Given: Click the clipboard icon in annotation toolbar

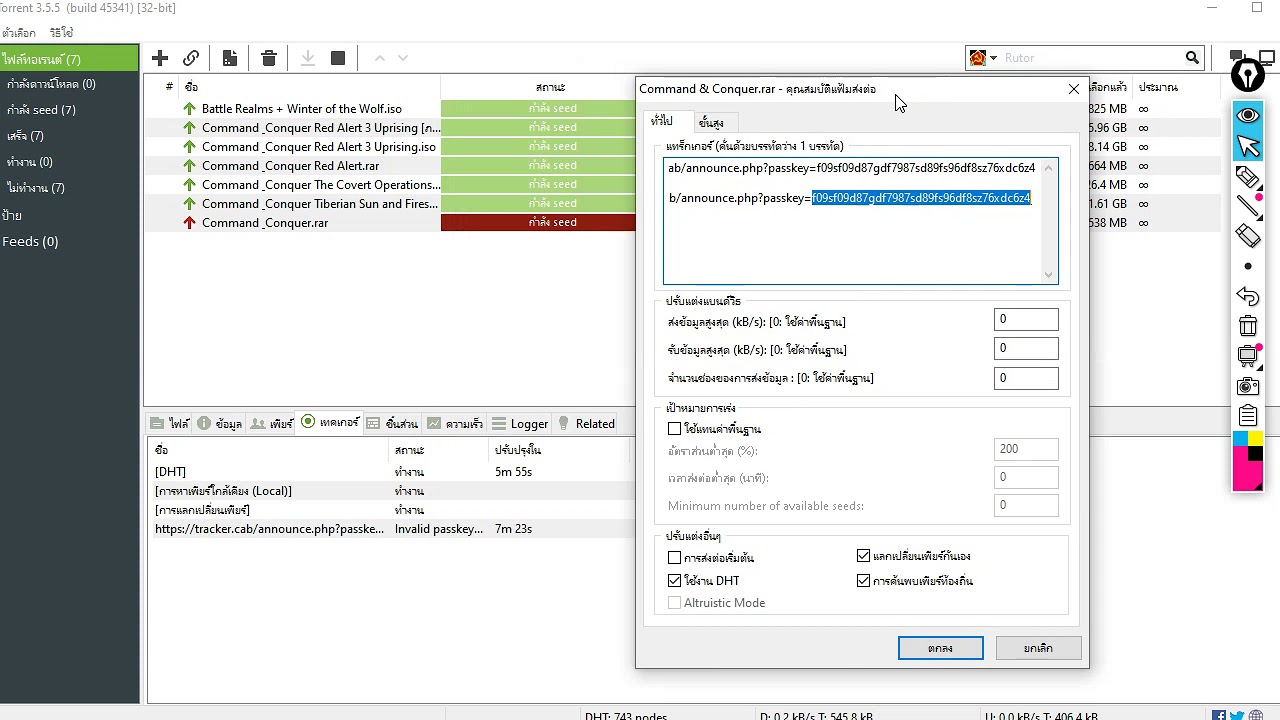Looking at the screenshot, I should 1248,416.
